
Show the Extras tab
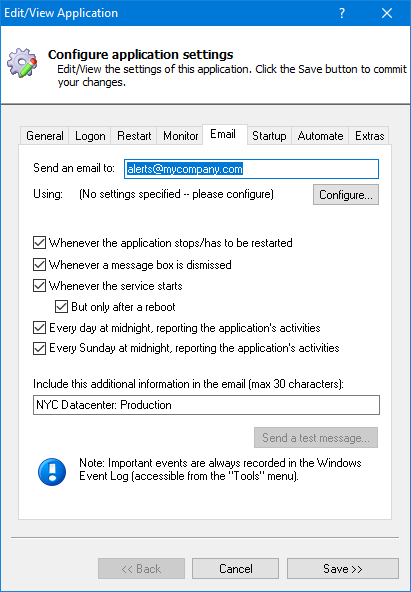click(369, 136)
